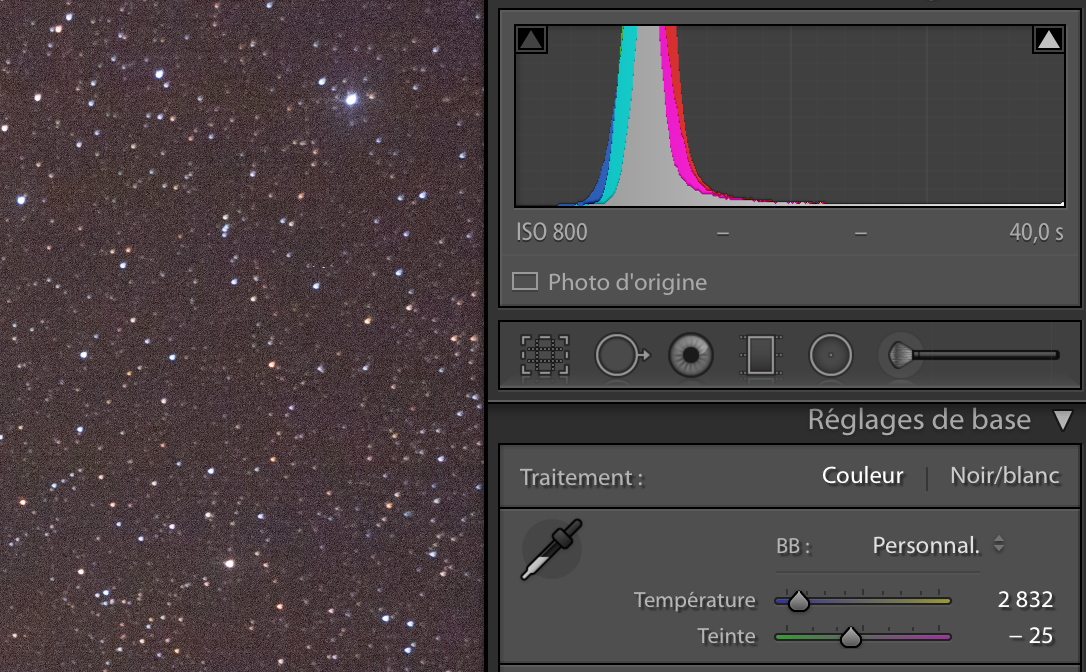
Task: Select the Red eye correction tool
Action: (x=691, y=355)
